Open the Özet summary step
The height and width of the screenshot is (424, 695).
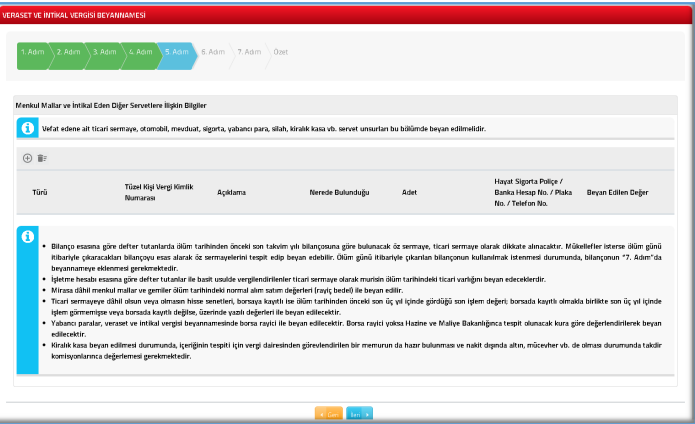click(281, 51)
